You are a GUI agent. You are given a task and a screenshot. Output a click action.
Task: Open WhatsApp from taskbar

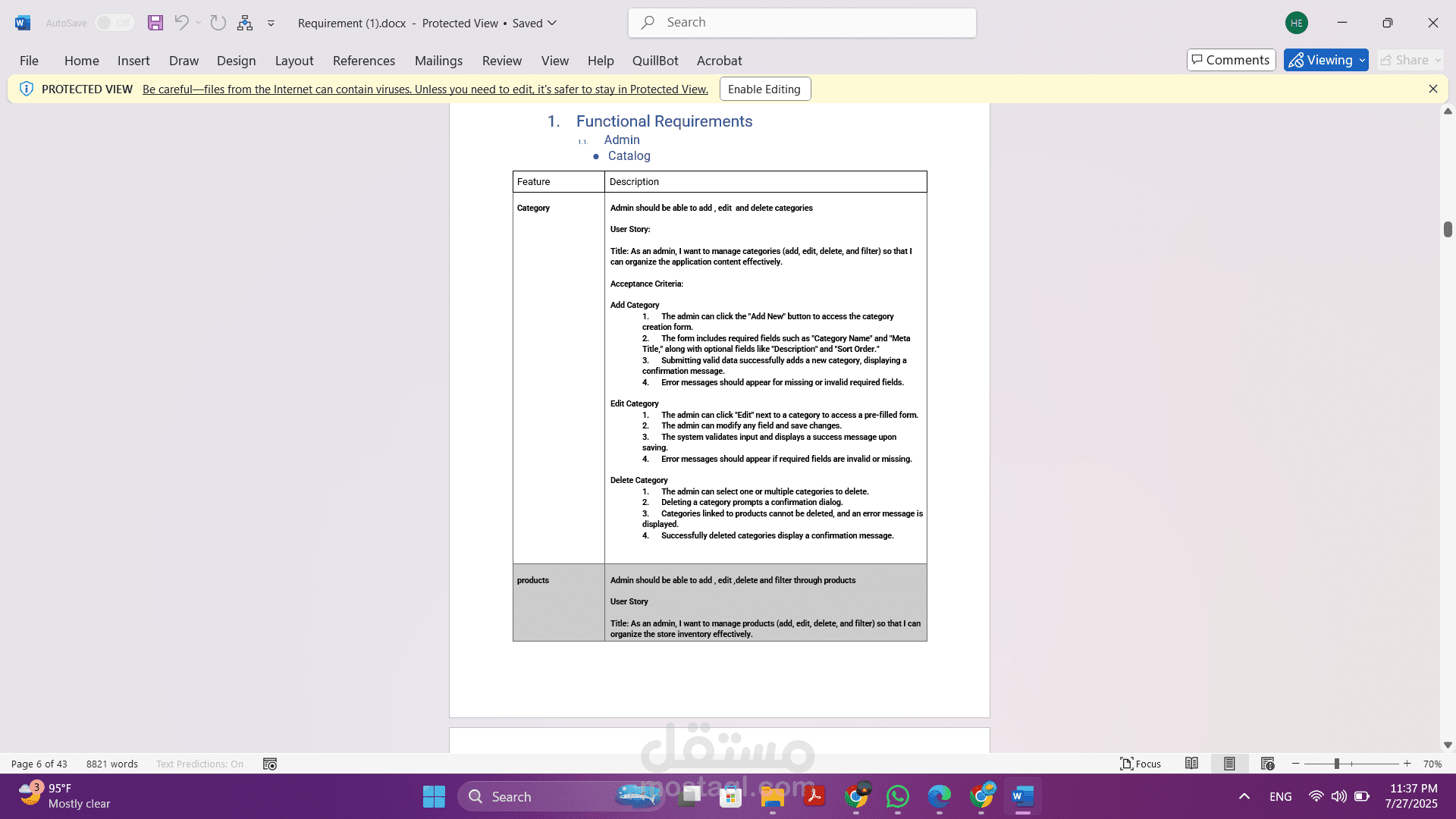(x=898, y=797)
